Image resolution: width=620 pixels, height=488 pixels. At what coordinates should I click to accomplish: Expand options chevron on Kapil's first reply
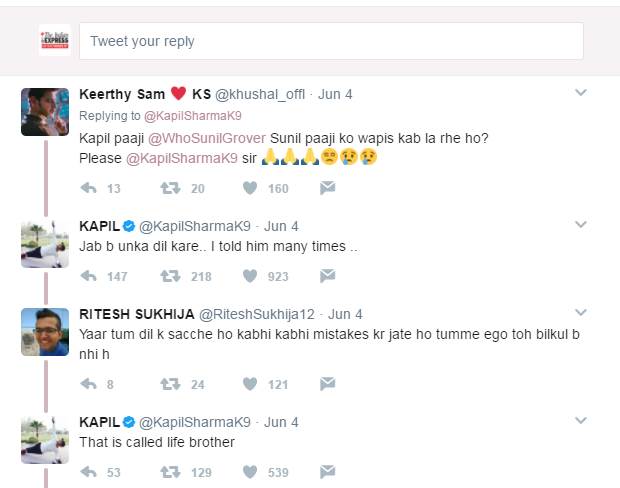tap(580, 225)
